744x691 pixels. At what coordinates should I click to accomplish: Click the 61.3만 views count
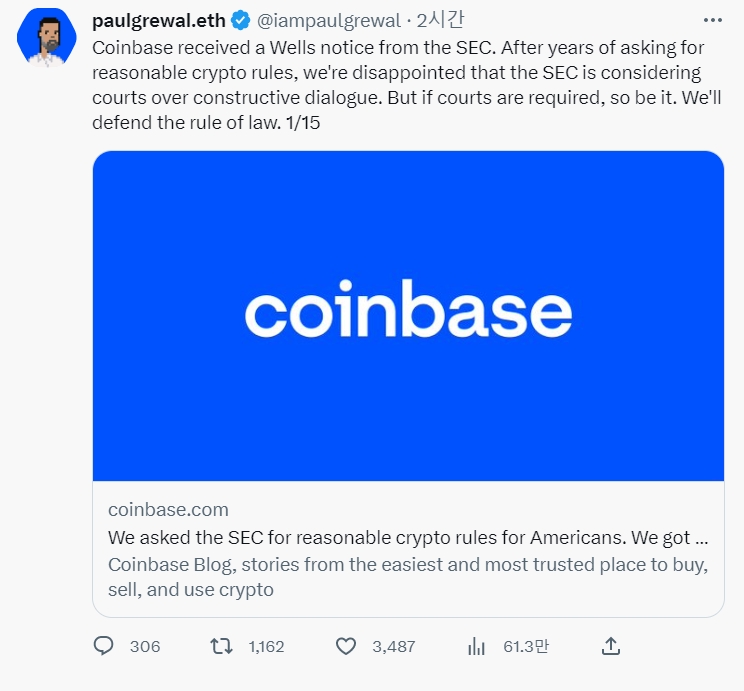[526, 646]
